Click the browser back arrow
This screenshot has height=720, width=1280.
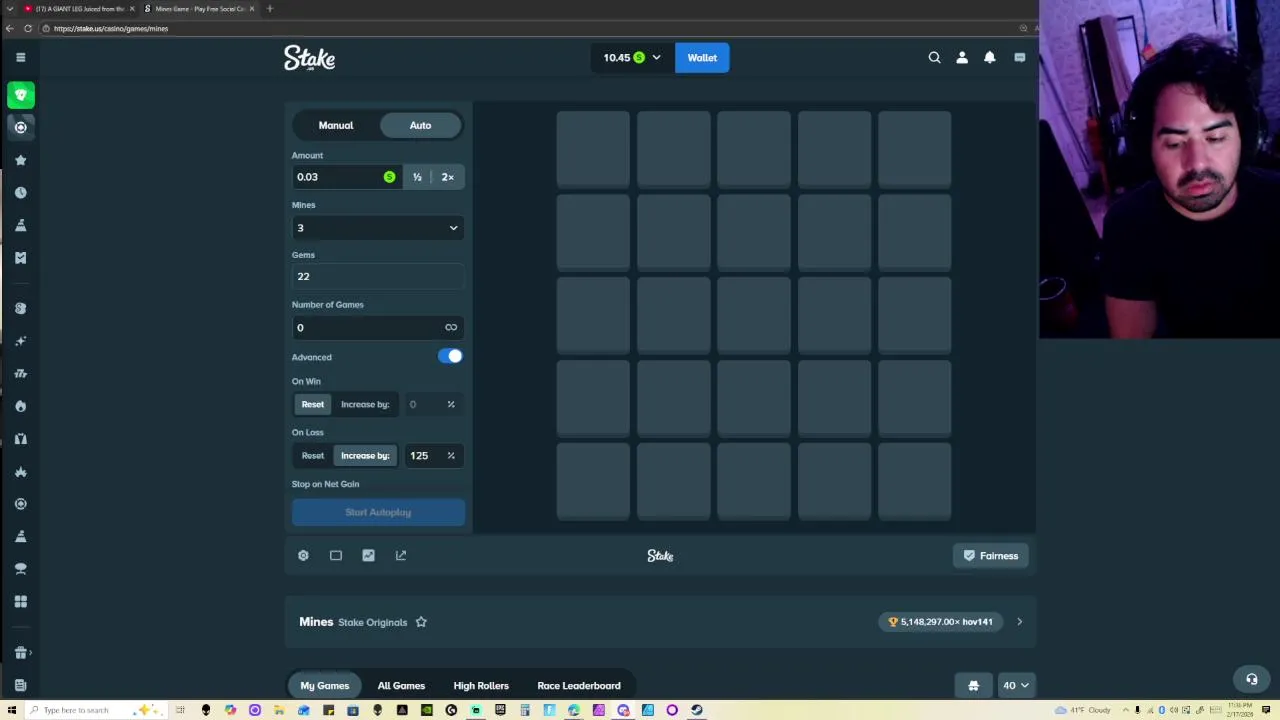coord(10,28)
